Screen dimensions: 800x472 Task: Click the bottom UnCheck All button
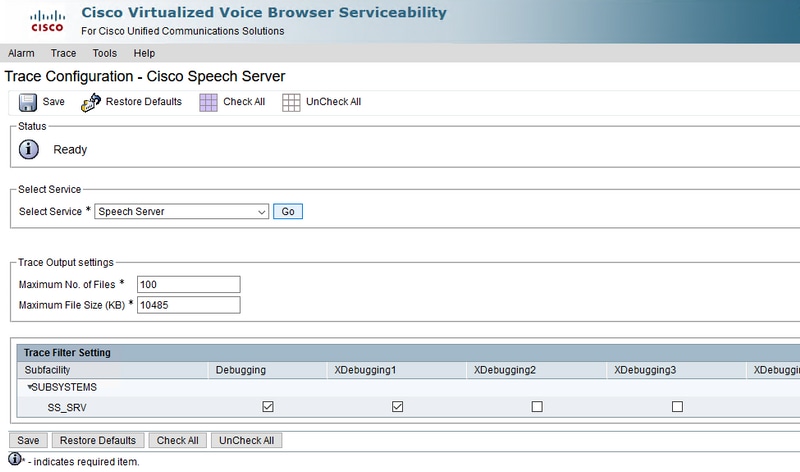point(246,440)
